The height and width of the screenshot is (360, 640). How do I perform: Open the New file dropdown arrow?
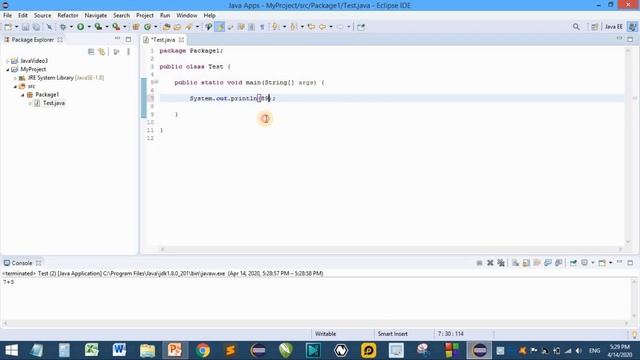point(16,27)
